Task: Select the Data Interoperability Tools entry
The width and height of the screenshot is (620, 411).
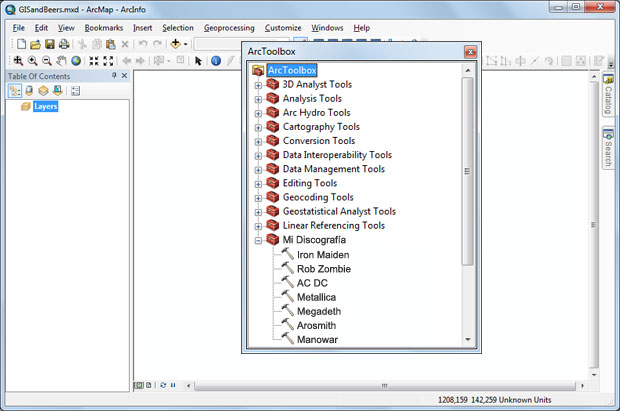Action: (337, 155)
